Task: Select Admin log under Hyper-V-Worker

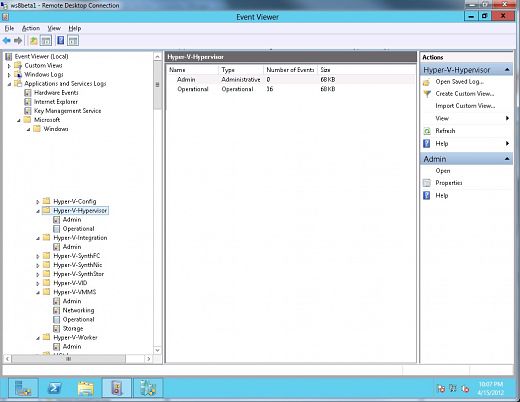Action: [72, 347]
